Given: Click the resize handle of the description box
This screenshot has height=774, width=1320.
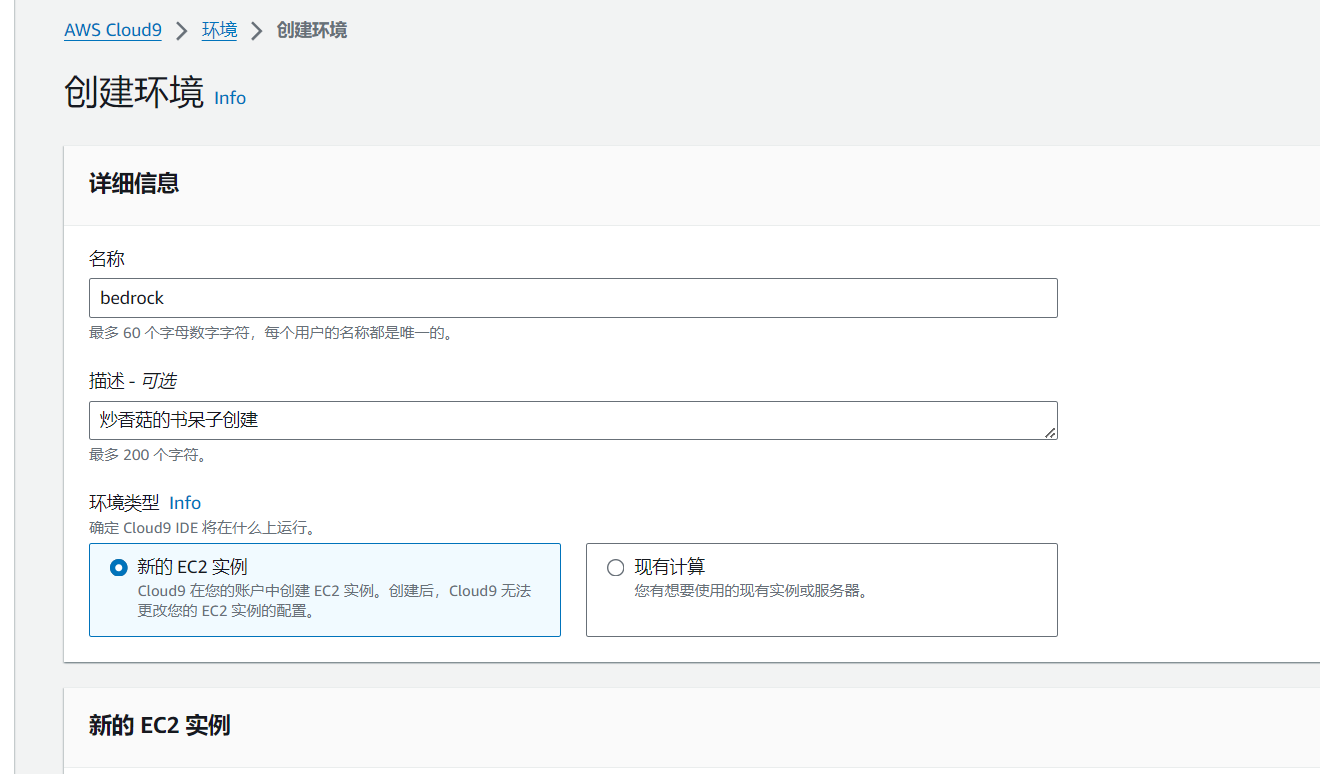Looking at the screenshot, I should tap(1049, 432).
